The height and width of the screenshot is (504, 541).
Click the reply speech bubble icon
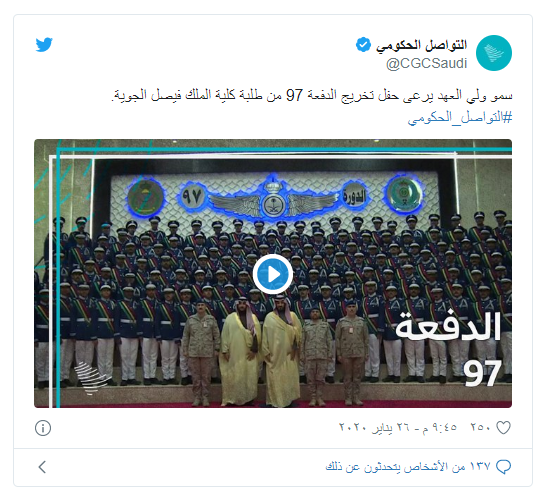(503, 467)
